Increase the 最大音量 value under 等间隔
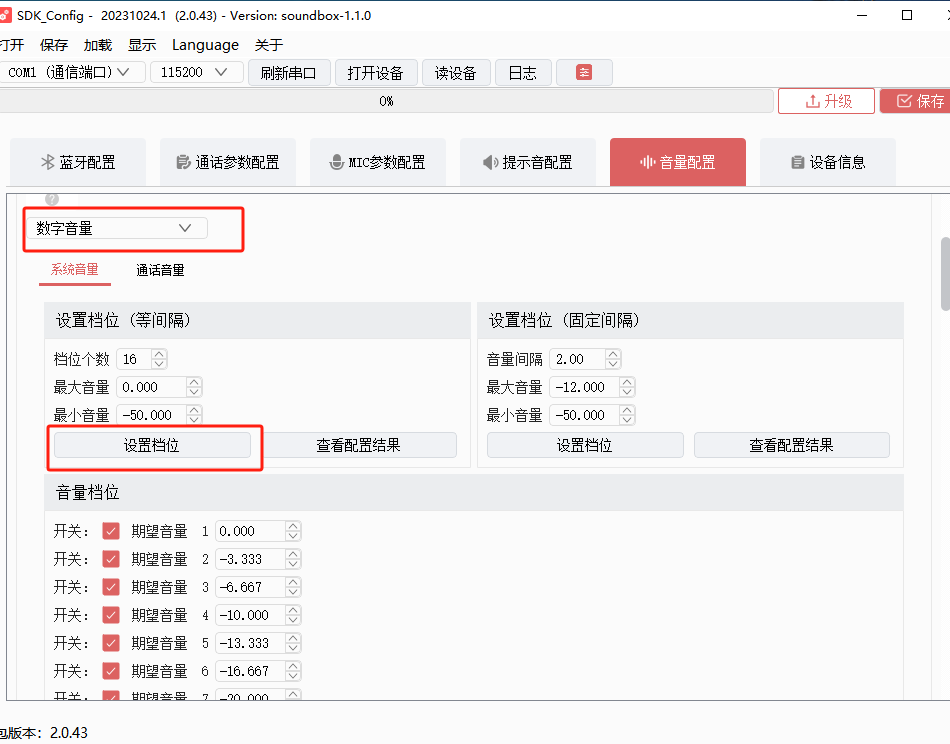The image size is (950, 744). click(194, 382)
